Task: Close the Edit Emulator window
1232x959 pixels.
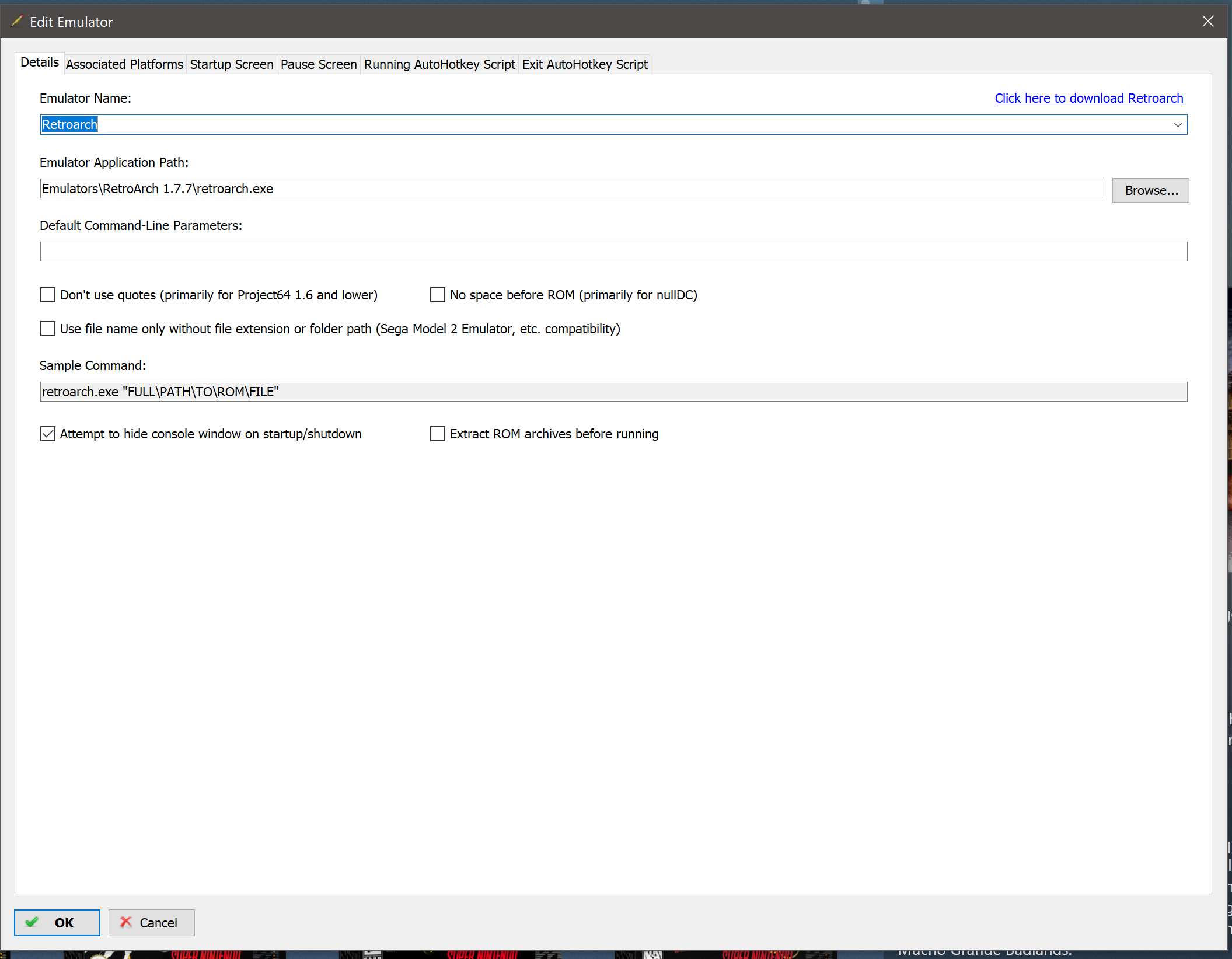Action: click(1208, 22)
